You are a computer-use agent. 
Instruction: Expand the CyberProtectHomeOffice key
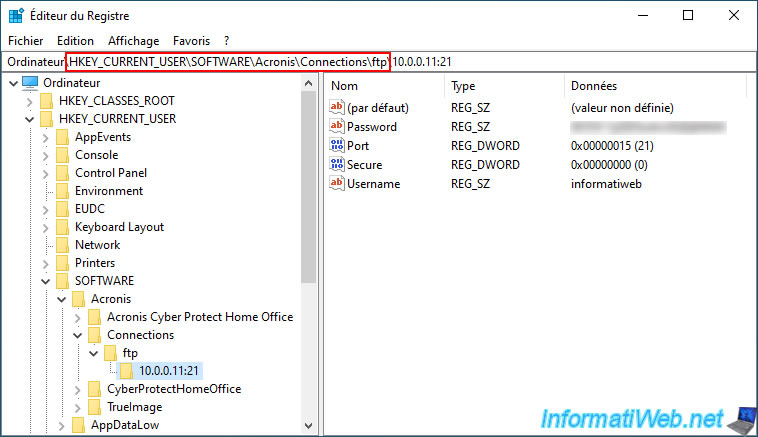(x=77, y=389)
